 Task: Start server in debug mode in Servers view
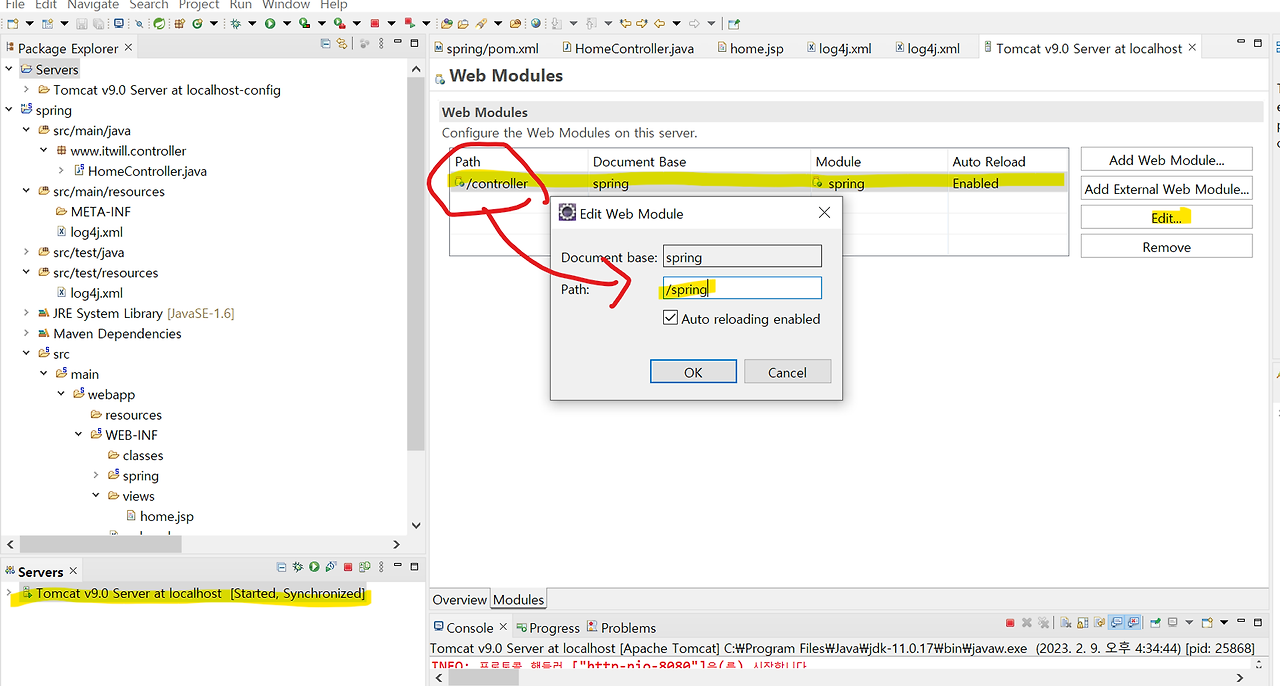298,567
